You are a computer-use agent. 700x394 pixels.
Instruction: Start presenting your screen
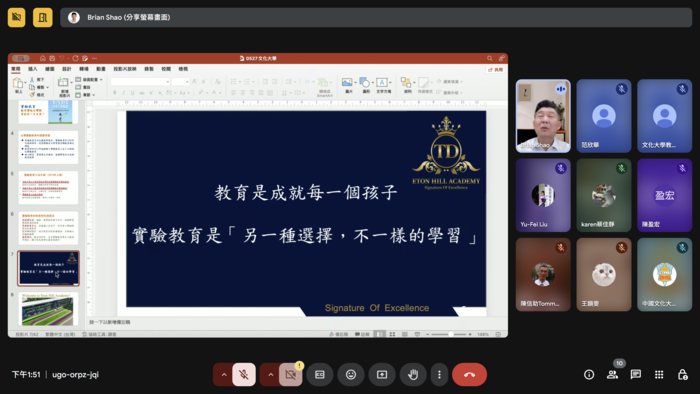382,374
